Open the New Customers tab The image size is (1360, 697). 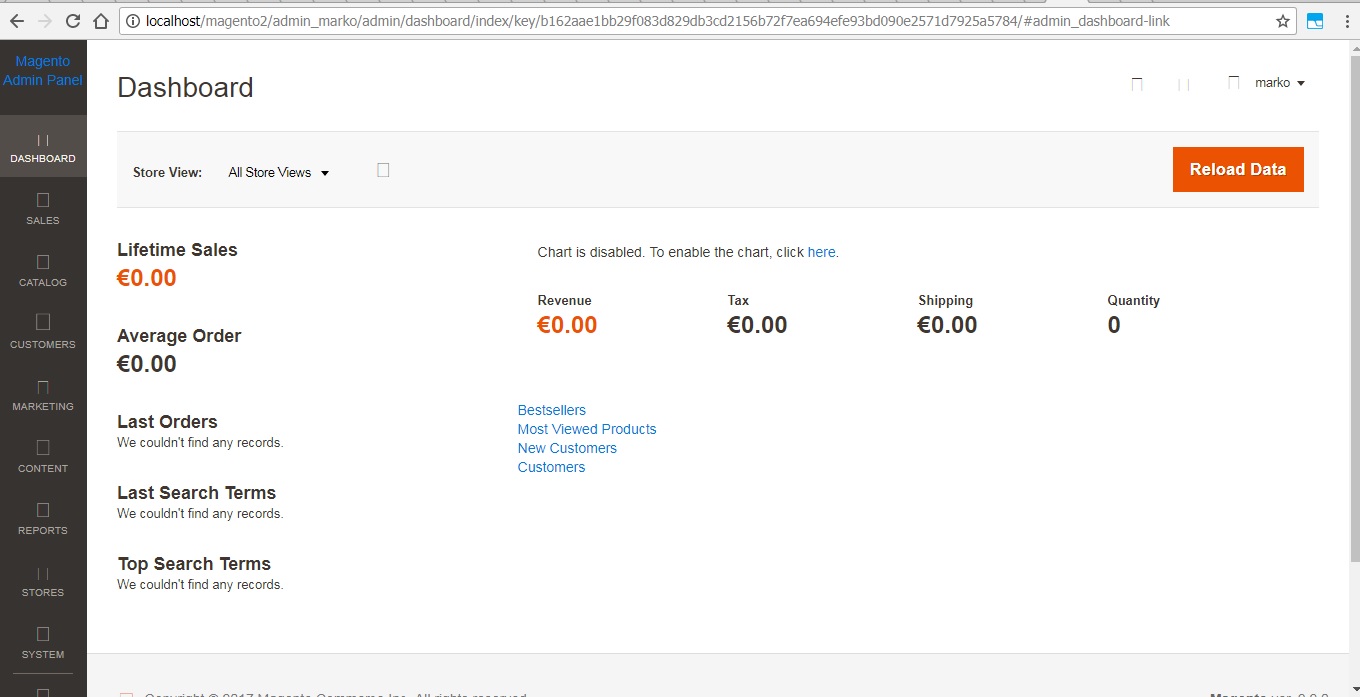tap(567, 448)
